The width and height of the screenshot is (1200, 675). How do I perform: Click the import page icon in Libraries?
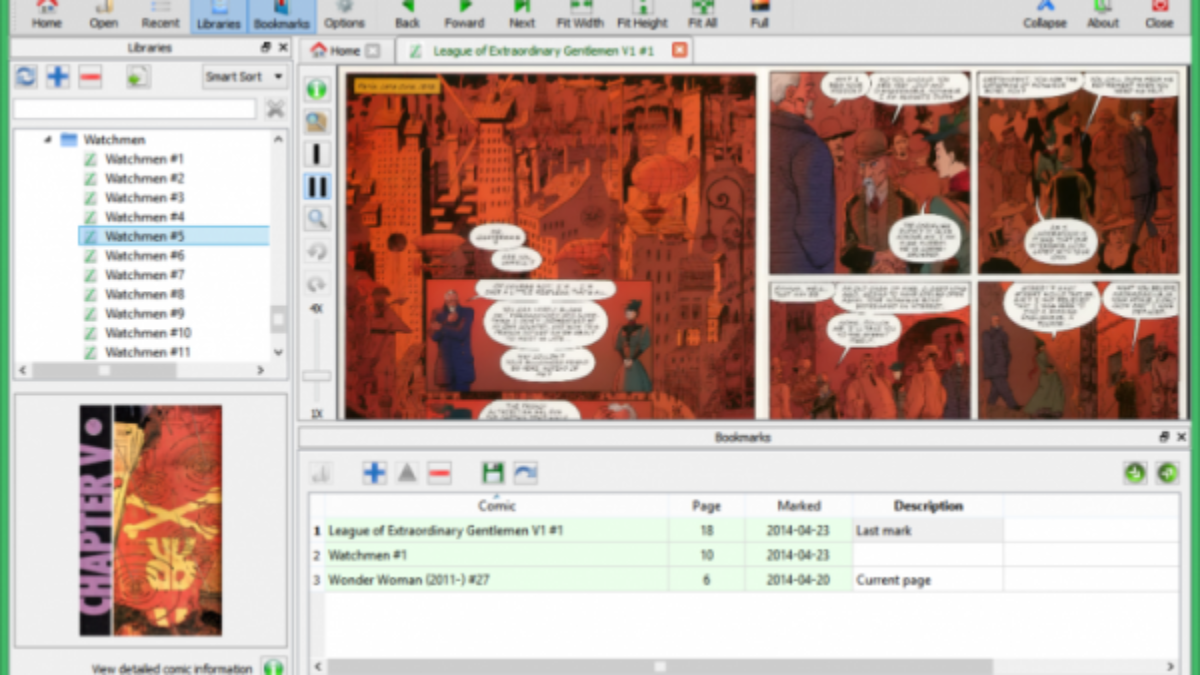coord(138,76)
